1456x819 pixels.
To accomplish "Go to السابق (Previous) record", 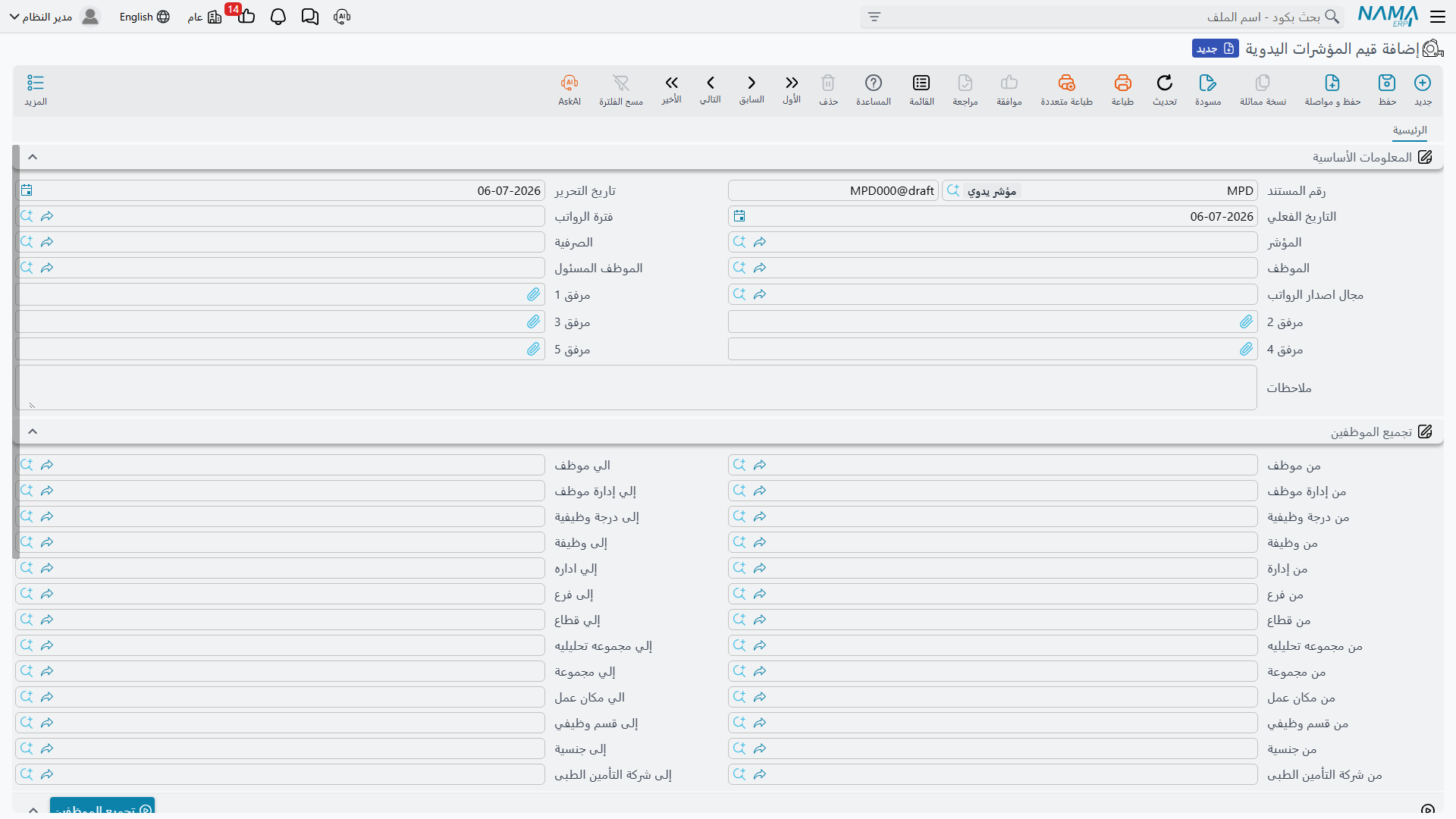I will (x=752, y=83).
